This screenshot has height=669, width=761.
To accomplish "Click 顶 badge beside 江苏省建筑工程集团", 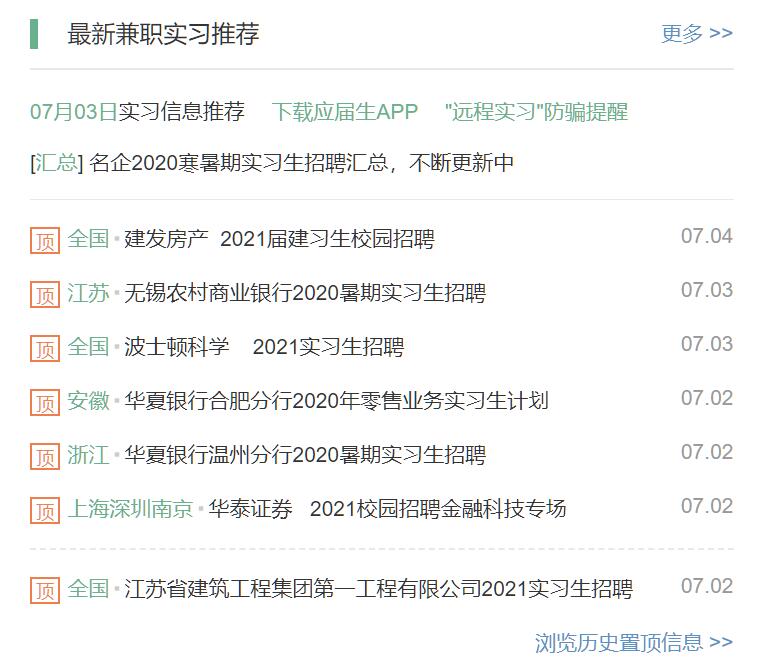I will click(x=45, y=590).
